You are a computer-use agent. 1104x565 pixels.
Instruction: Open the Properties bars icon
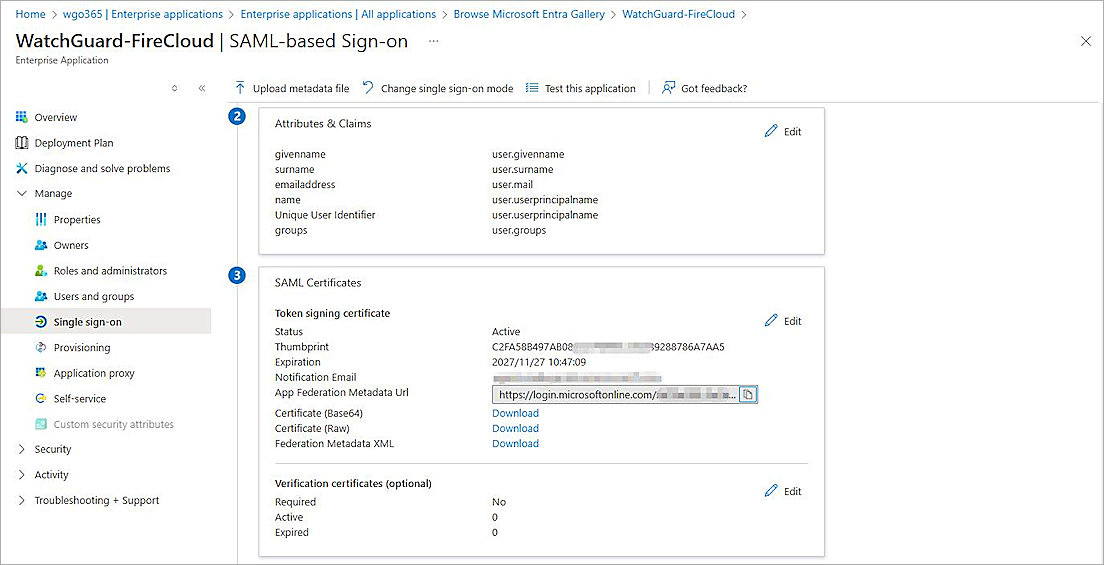tap(41, 220)
